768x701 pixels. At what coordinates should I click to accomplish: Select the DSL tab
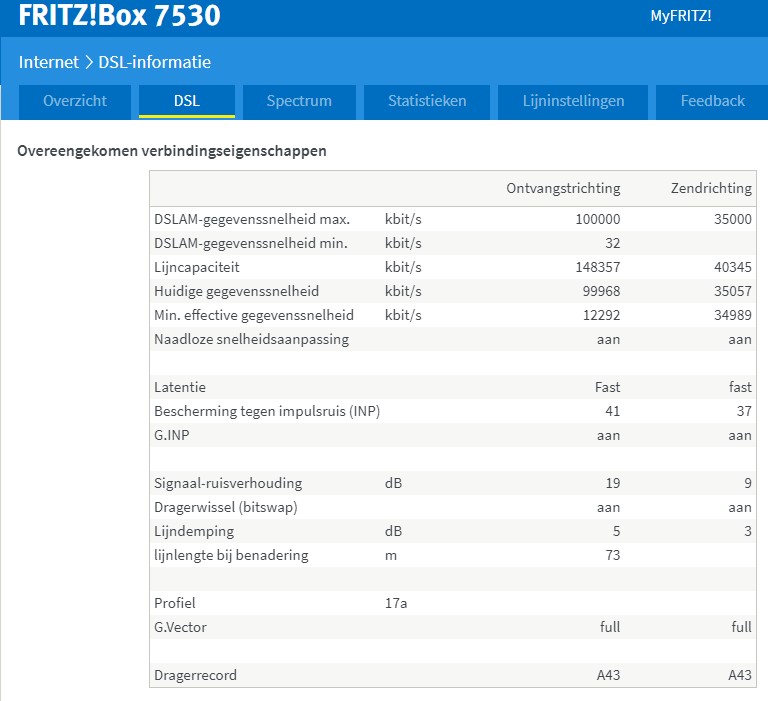point(186,101)
